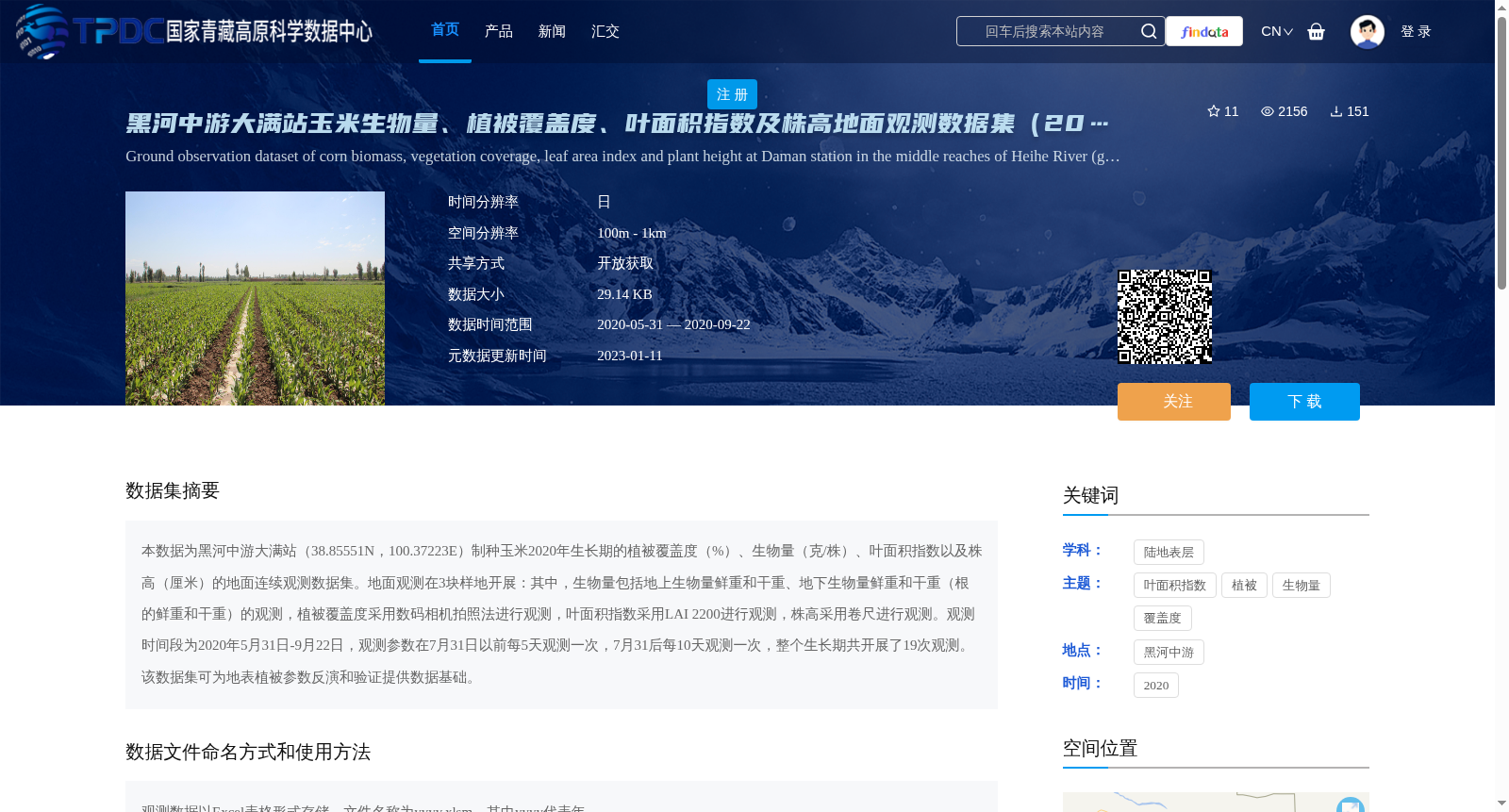The image size is (1509, 812).
Task: Click the 数据集摘要 section heading
Action: [173, 490]
